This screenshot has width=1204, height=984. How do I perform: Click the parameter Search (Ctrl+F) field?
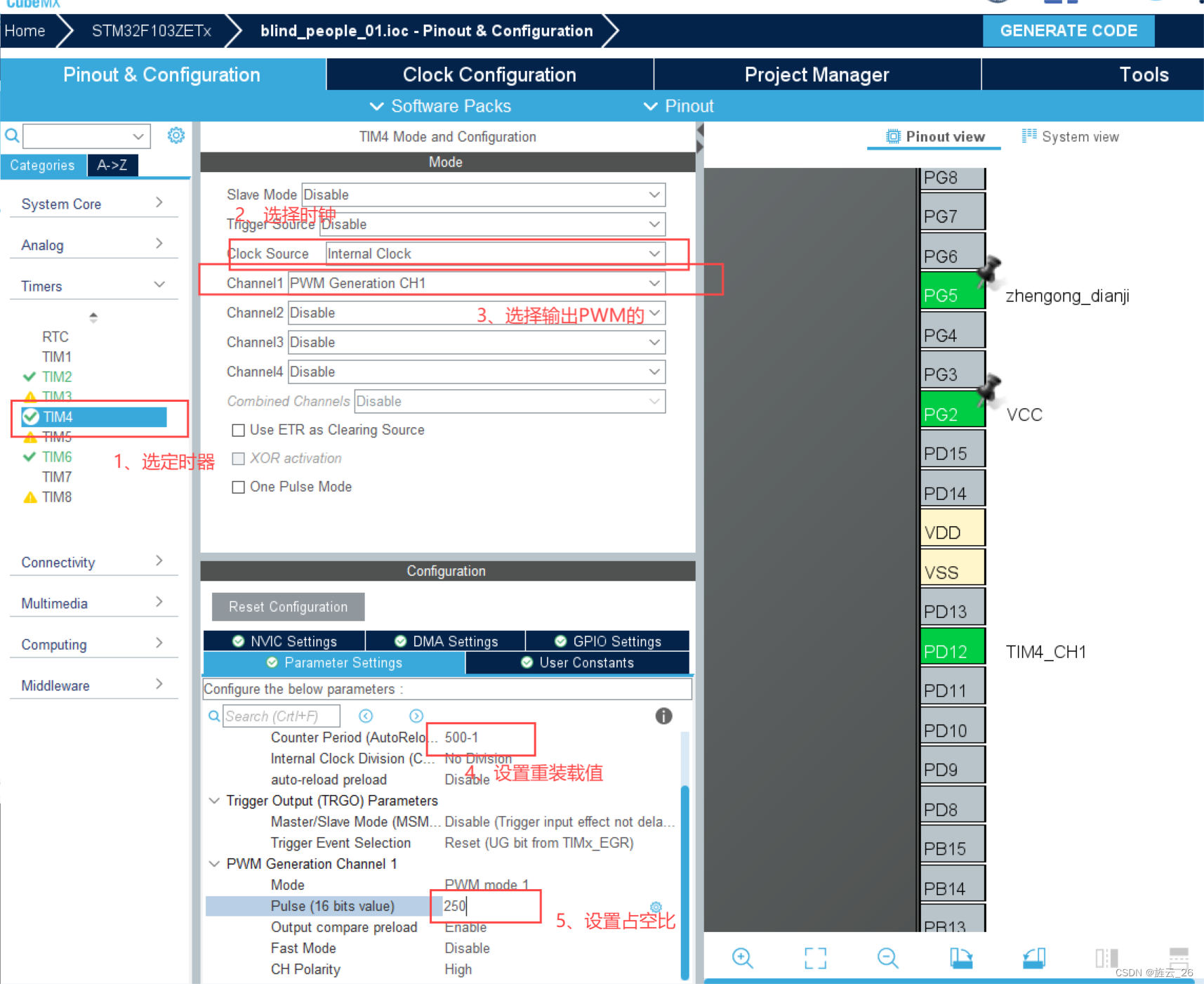coord(282,716)
